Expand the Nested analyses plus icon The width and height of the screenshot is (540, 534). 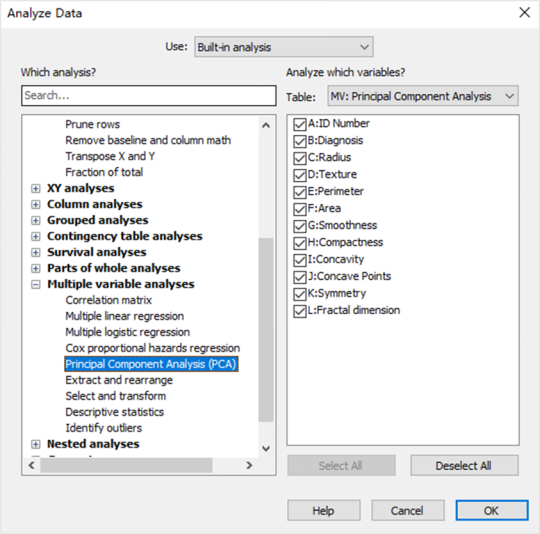click(x=35, y=444)
